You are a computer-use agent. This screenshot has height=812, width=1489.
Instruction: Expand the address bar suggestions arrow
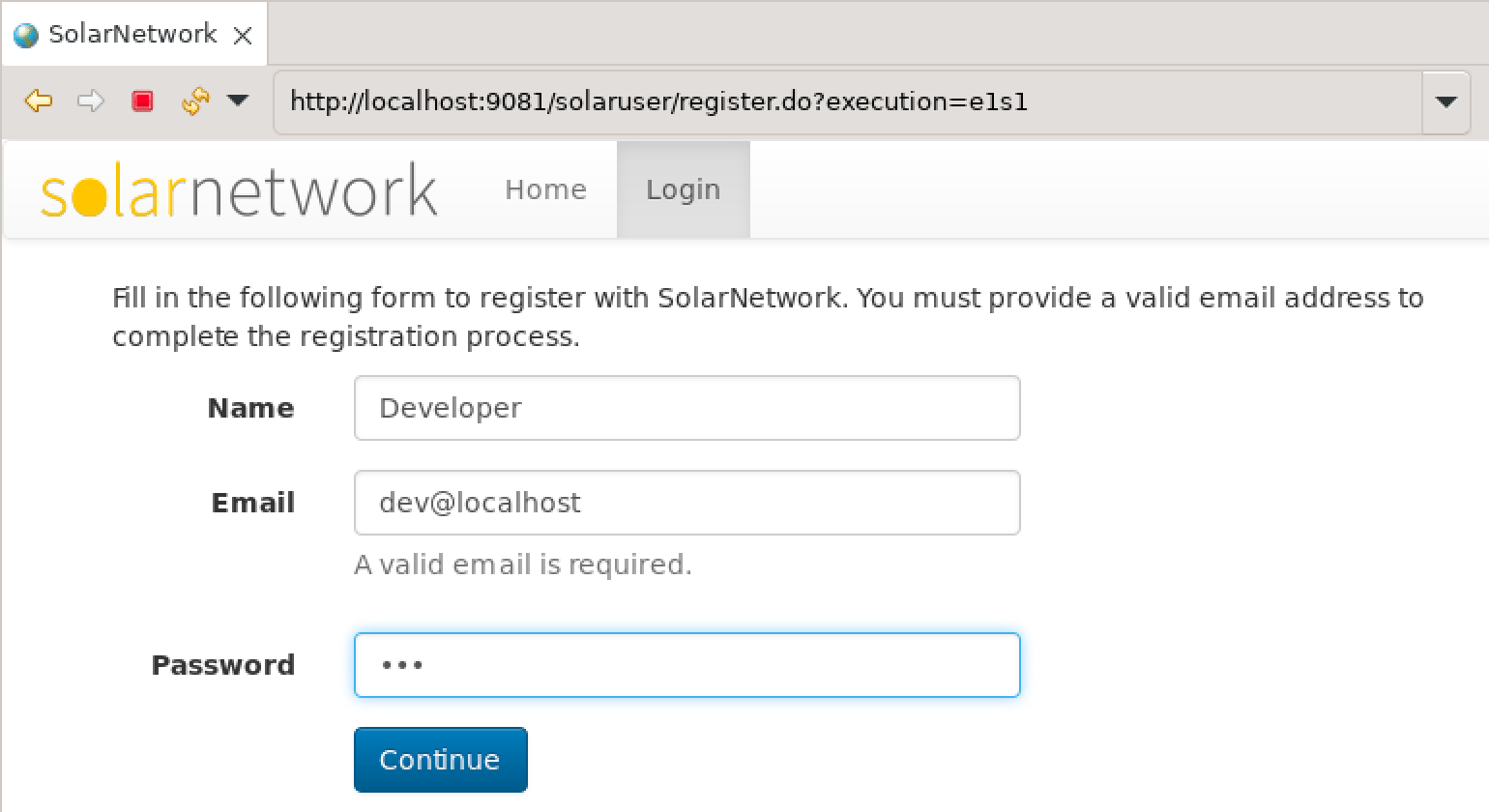point(1446,101)
